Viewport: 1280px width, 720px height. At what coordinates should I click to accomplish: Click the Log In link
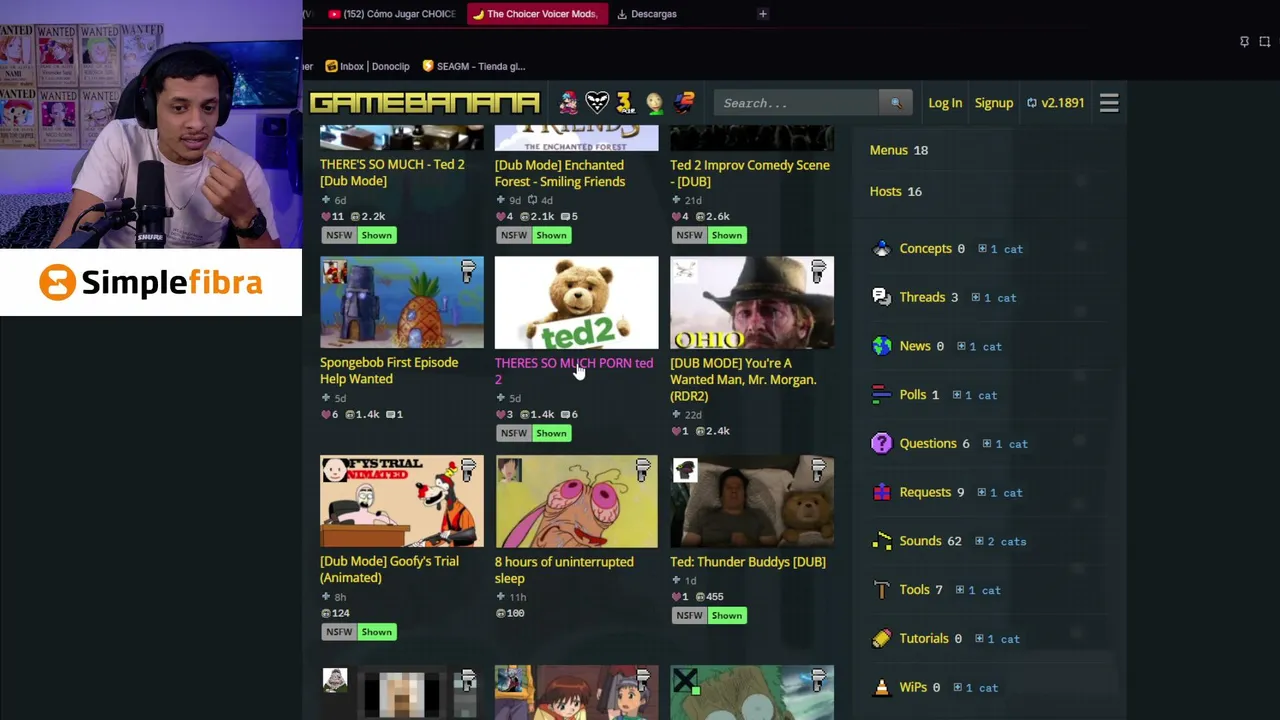945,103
